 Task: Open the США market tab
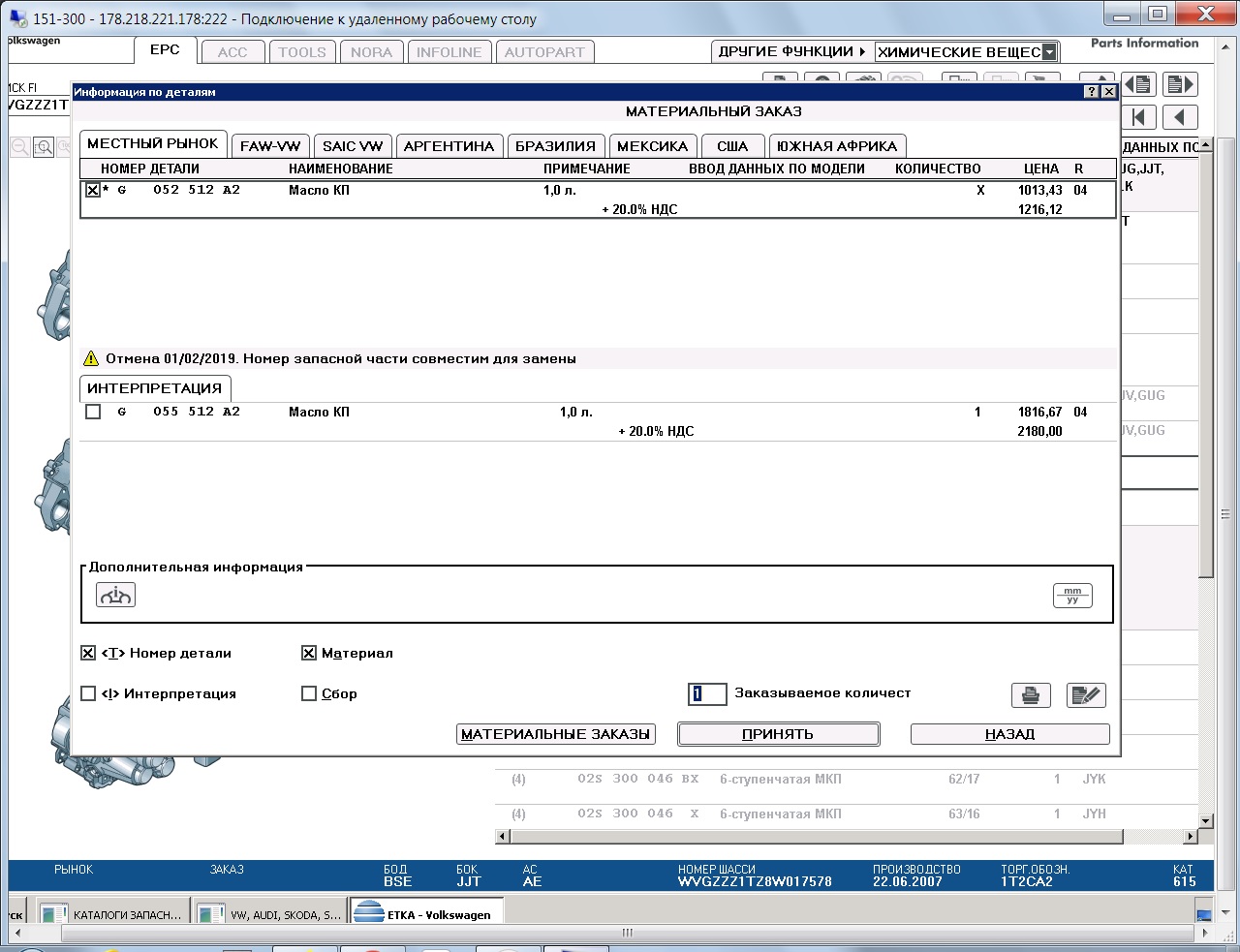[732, 146]
